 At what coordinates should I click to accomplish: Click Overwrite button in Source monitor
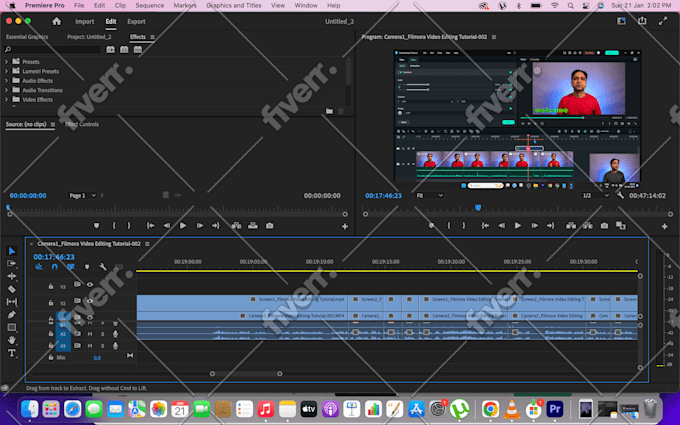[x=253, y=226]
